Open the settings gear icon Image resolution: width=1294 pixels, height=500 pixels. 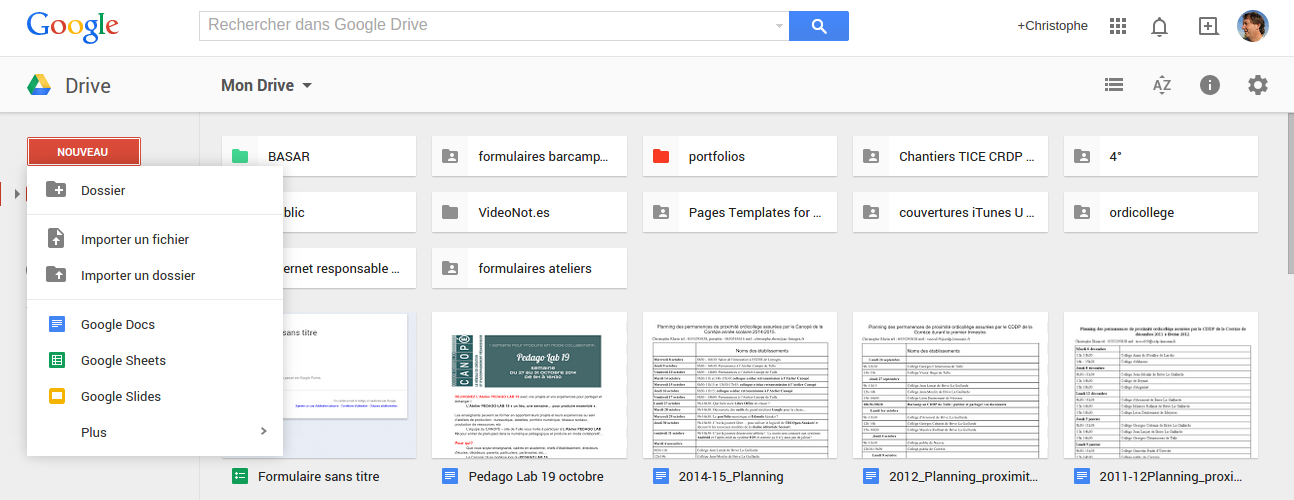click(1257, 85)
